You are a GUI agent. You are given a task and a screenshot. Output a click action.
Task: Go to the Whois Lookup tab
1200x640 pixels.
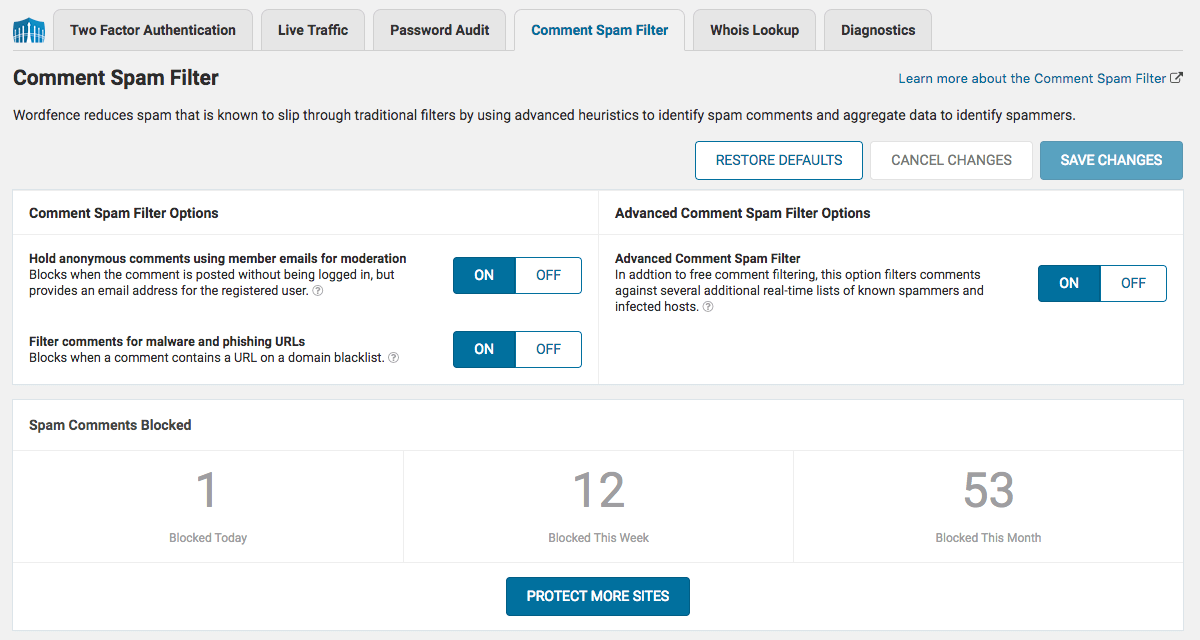754,30
